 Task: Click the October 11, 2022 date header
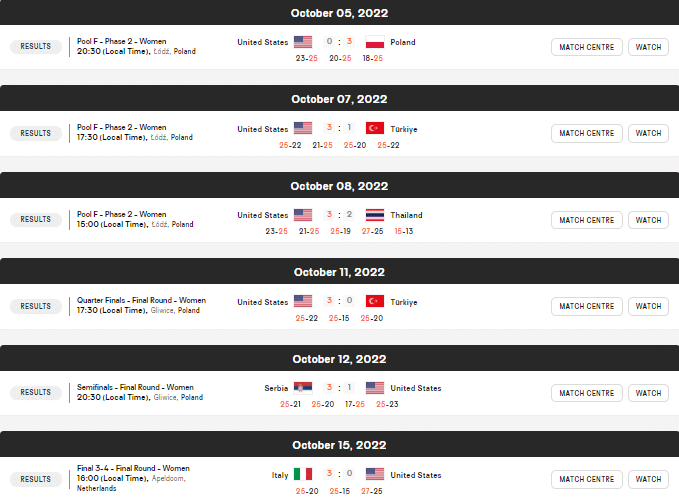339,272
